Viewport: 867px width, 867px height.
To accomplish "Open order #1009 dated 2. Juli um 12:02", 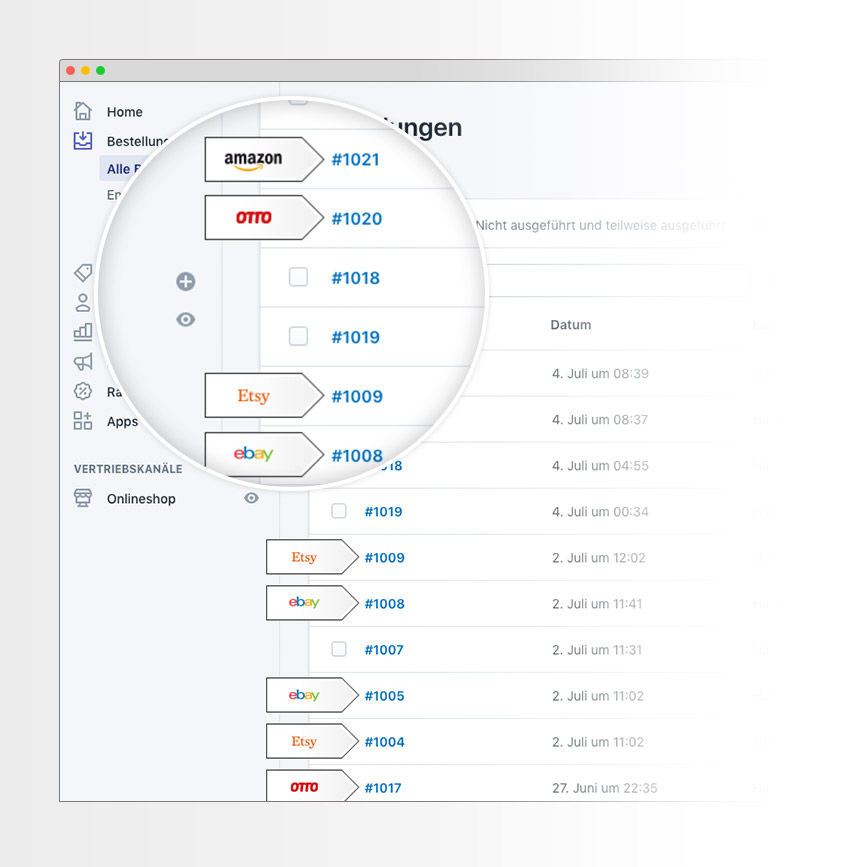I will [x=384, y=557].
